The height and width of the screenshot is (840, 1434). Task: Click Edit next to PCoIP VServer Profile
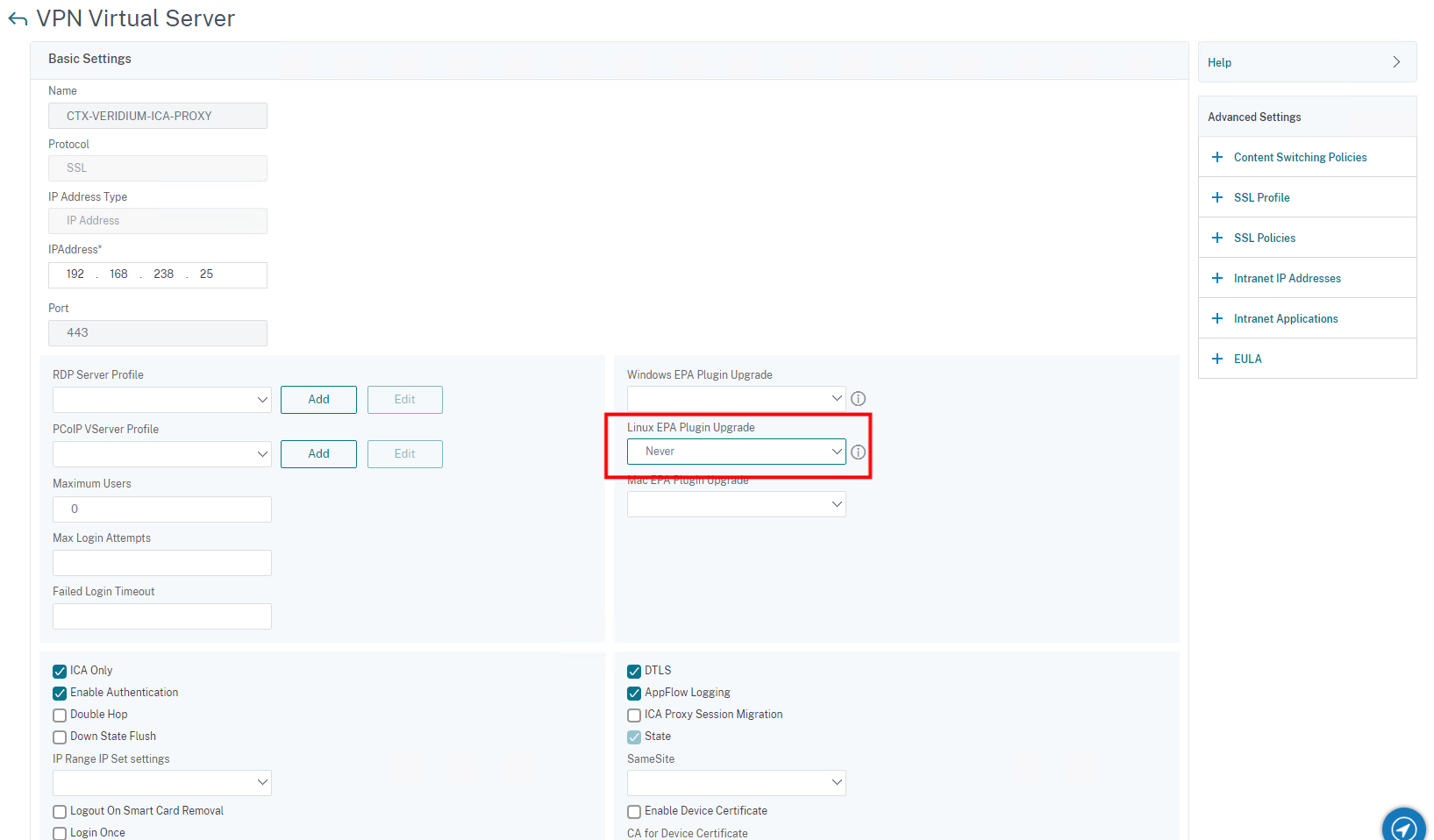click(404, 453)
